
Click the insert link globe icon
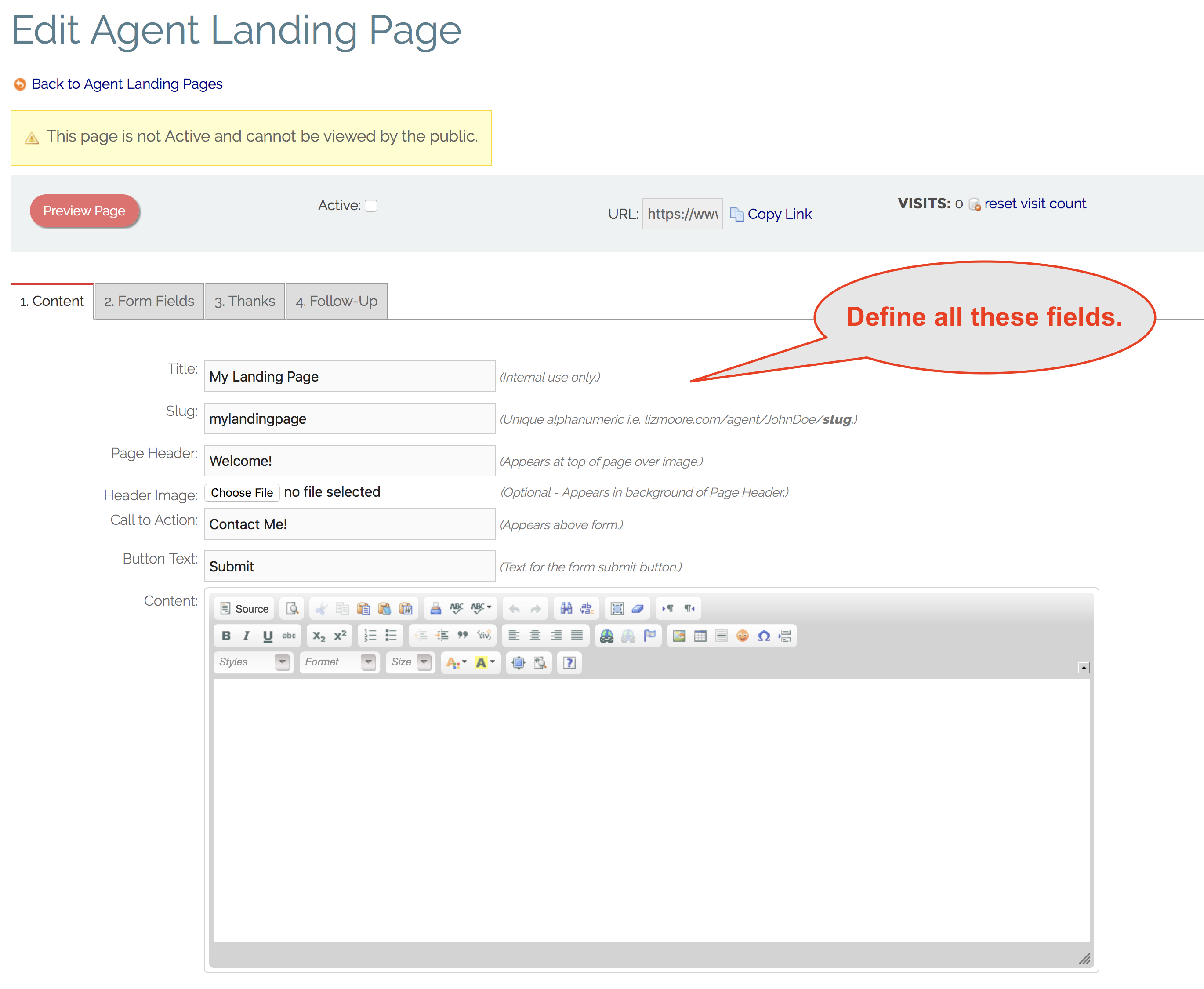pyautogui.click(x=606, y=636)
